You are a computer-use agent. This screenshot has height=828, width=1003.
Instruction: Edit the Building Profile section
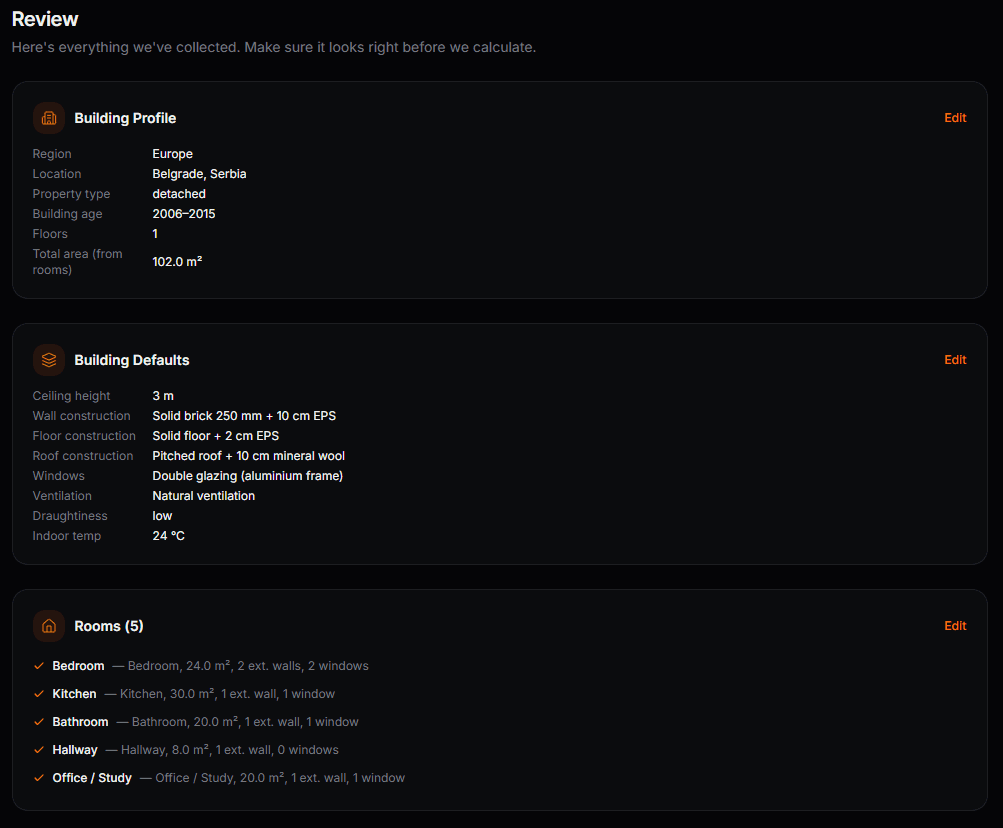click(955, 118)
